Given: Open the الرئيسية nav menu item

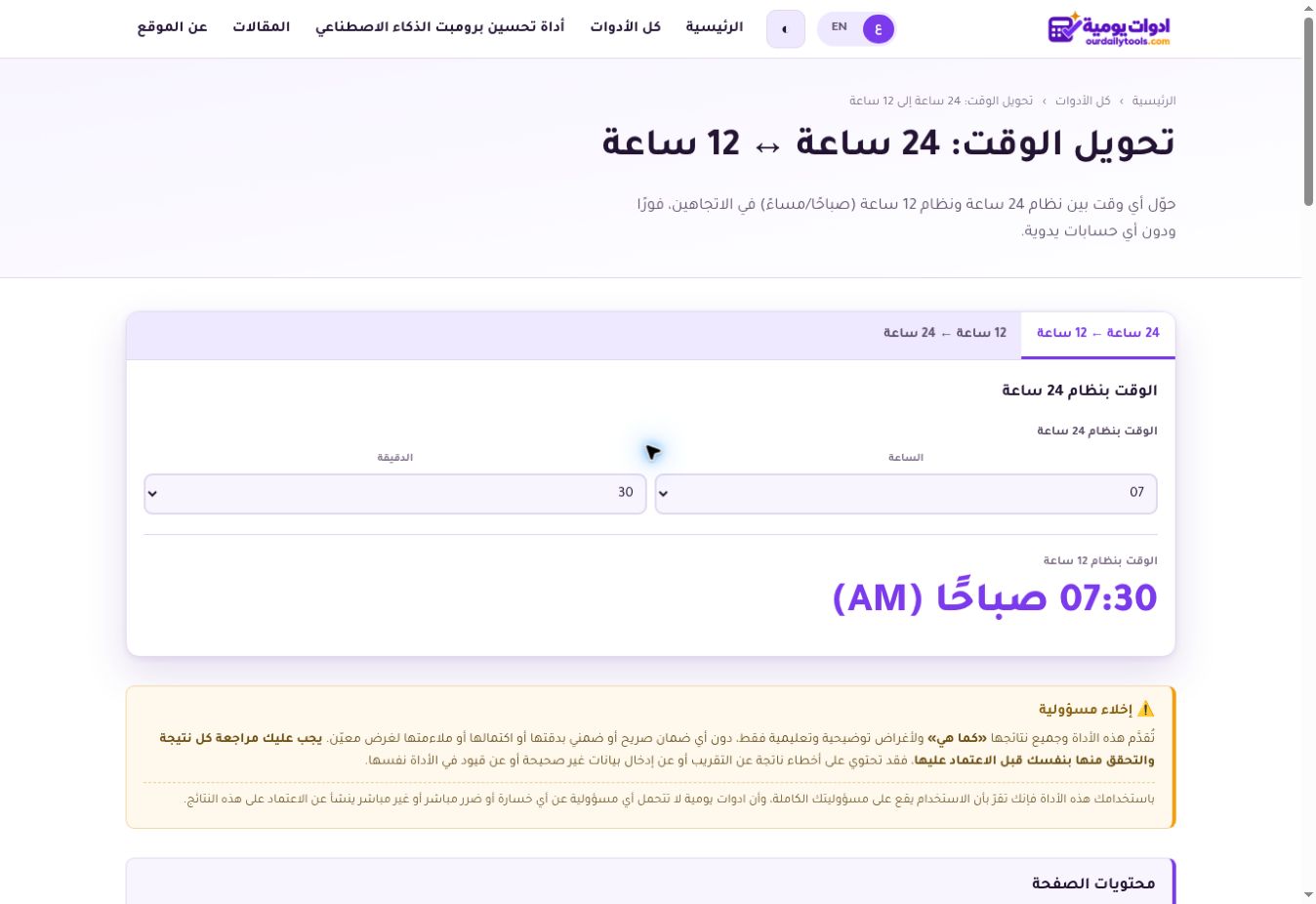Looking at the screenshot, I should (715, 27).
